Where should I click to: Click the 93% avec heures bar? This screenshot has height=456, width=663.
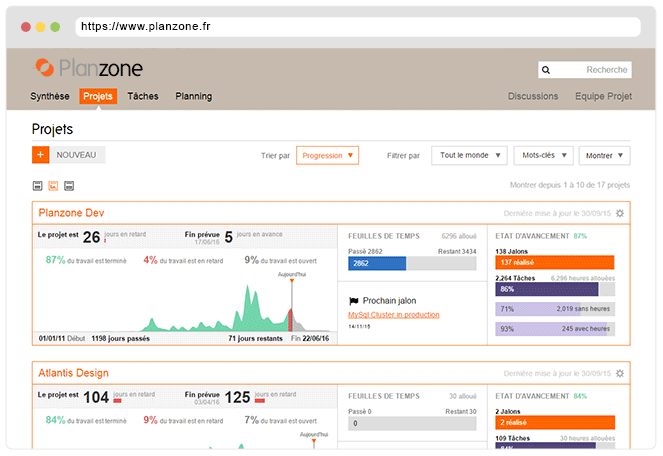pyautogui.click(x=555, y=329)
